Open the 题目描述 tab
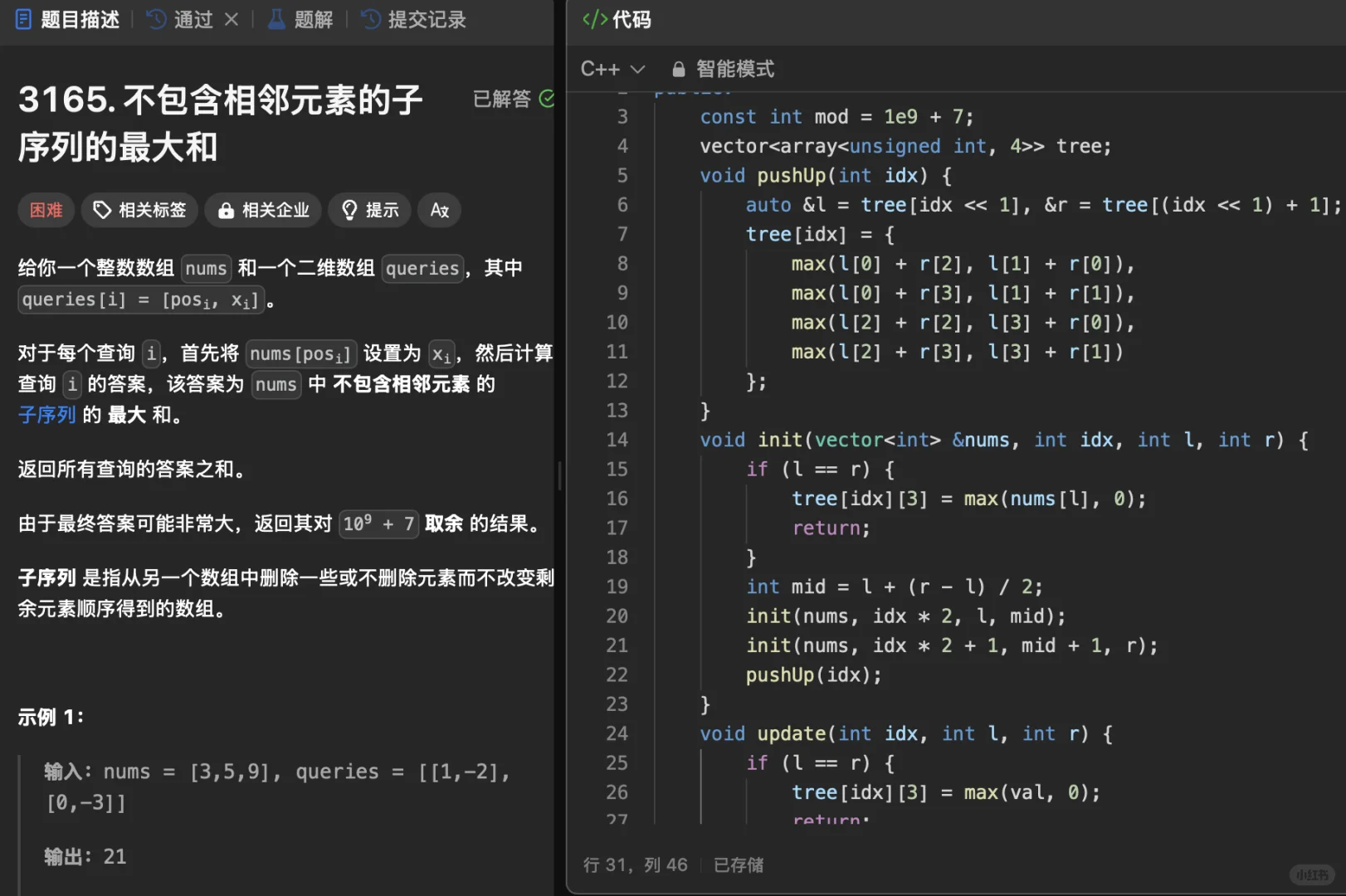This screenshot has height=896, width=1346. (x=67, y=19)
